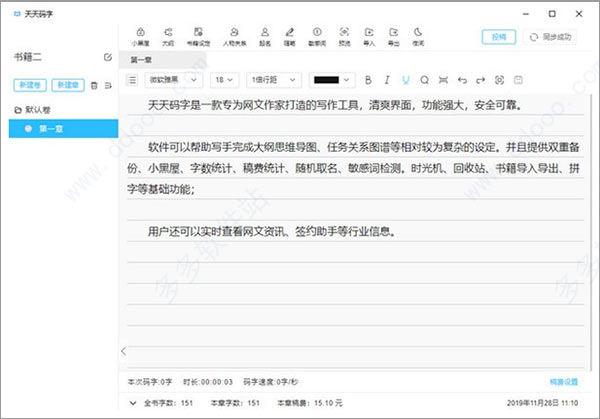Open 书籍设定 book settings
This screenshot has width=600, height=419.
[198, 37]
